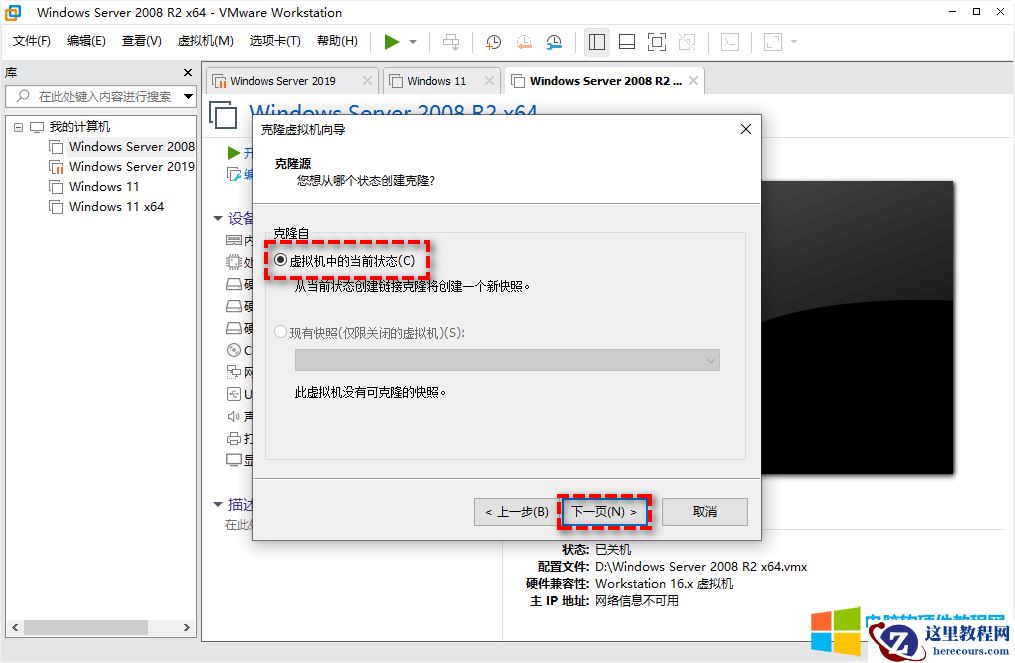This screenshot has width=1015, height=663.
Task: Open the 编辑(E) menu
Action: [x=86, y=41]
